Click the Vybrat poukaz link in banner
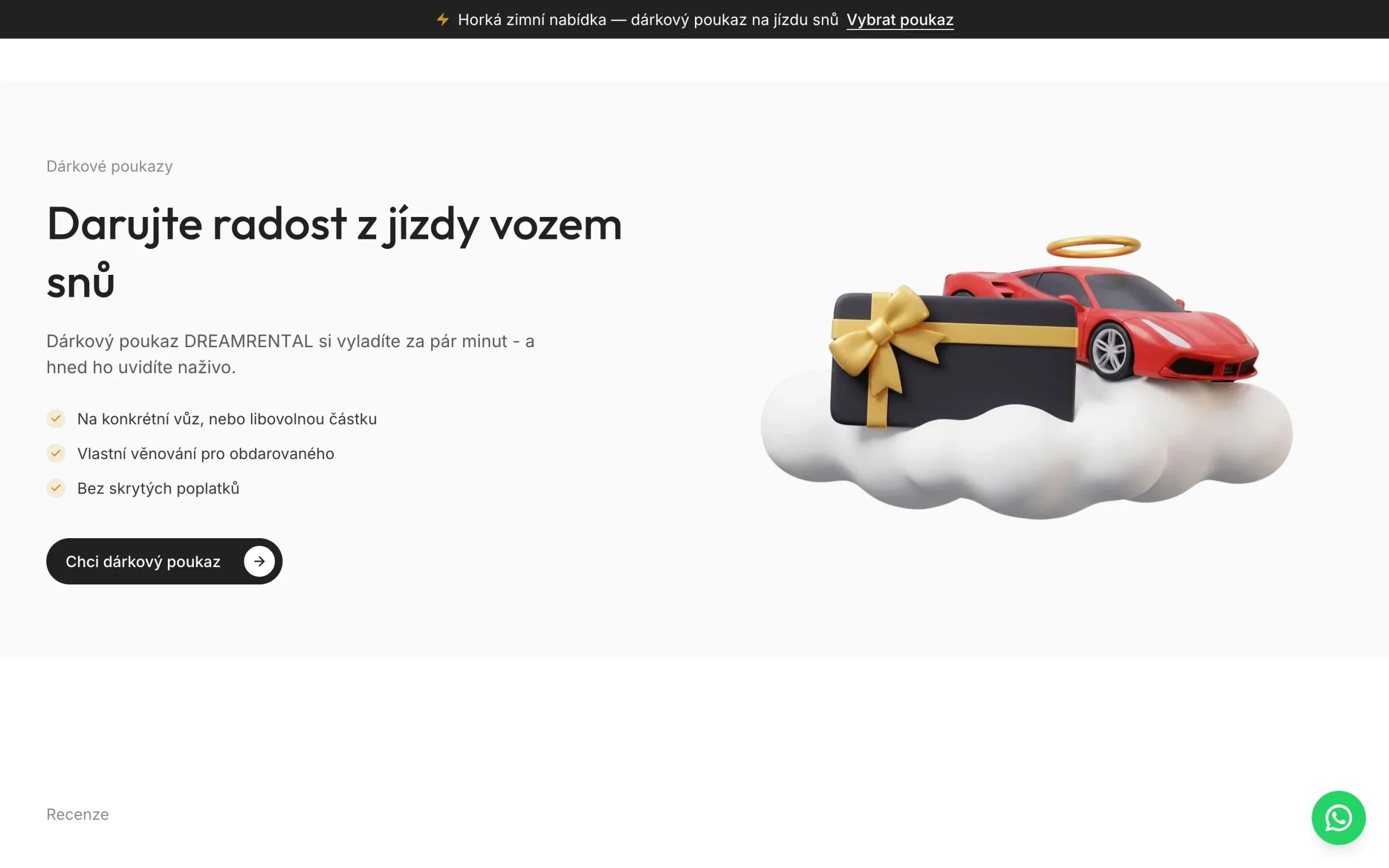Viewport: 1389px width, 868px height. coord(900,20)
